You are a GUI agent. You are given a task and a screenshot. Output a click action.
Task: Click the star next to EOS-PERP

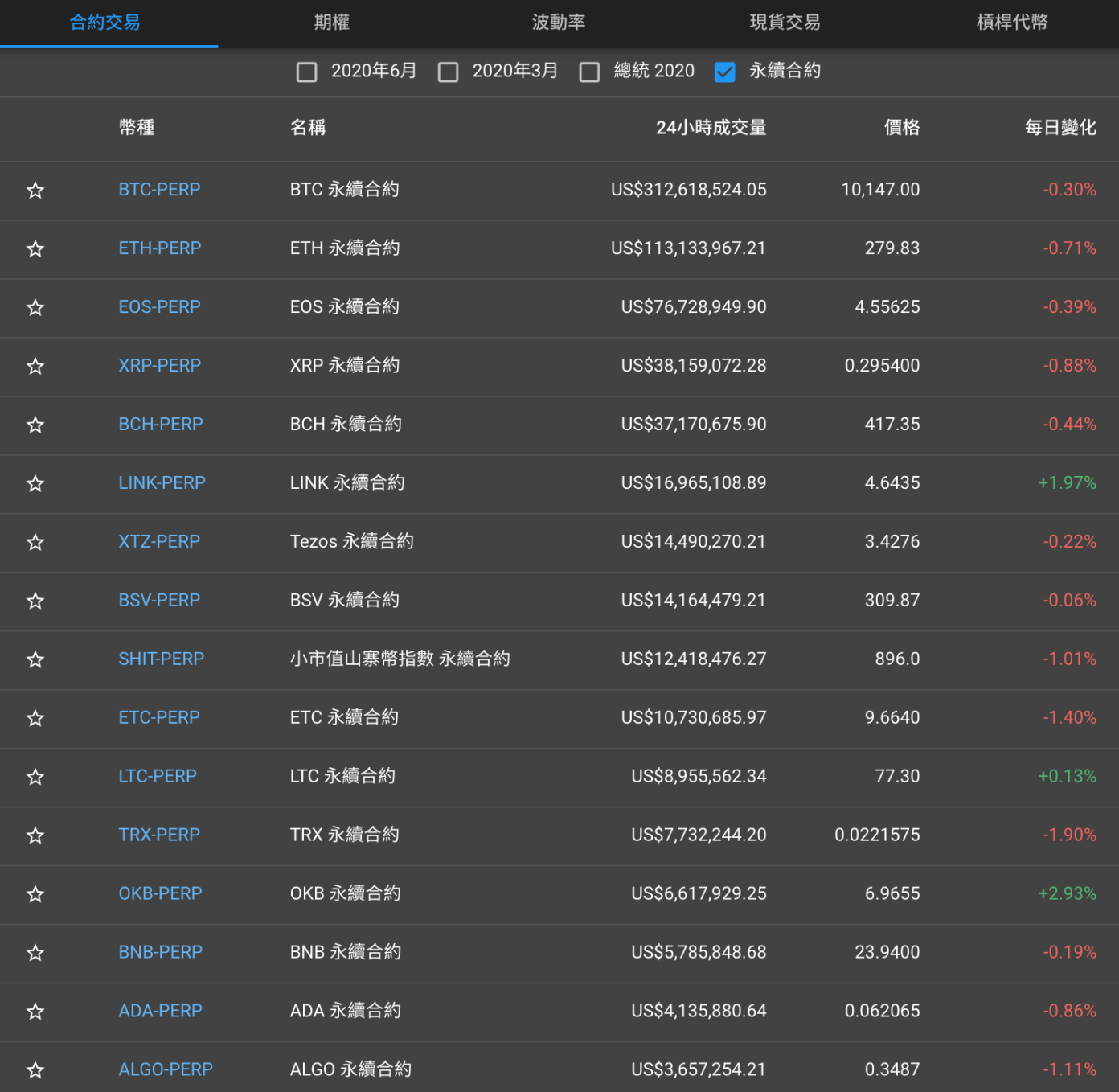coord(35,308)
